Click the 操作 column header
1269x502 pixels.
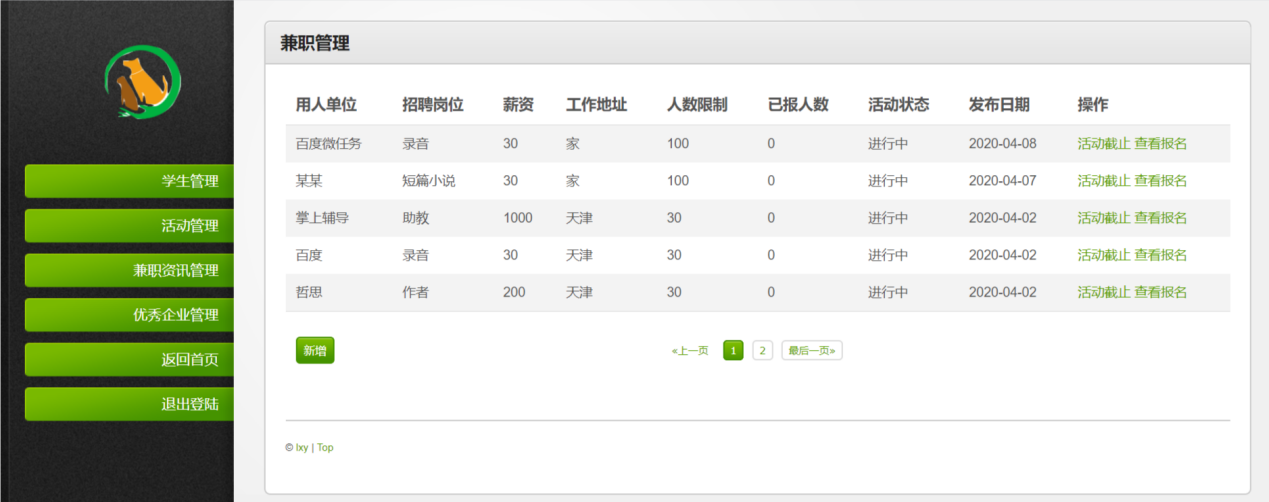click(x=1093, y=105)
